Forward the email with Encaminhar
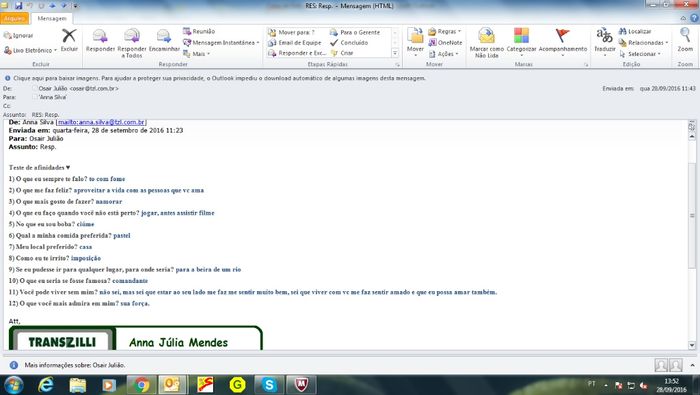 point(164,41)
